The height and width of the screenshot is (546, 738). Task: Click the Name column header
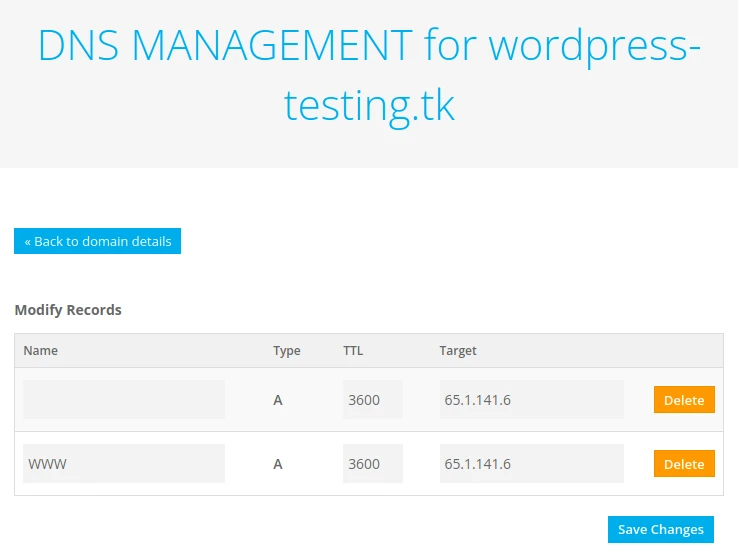41,351
